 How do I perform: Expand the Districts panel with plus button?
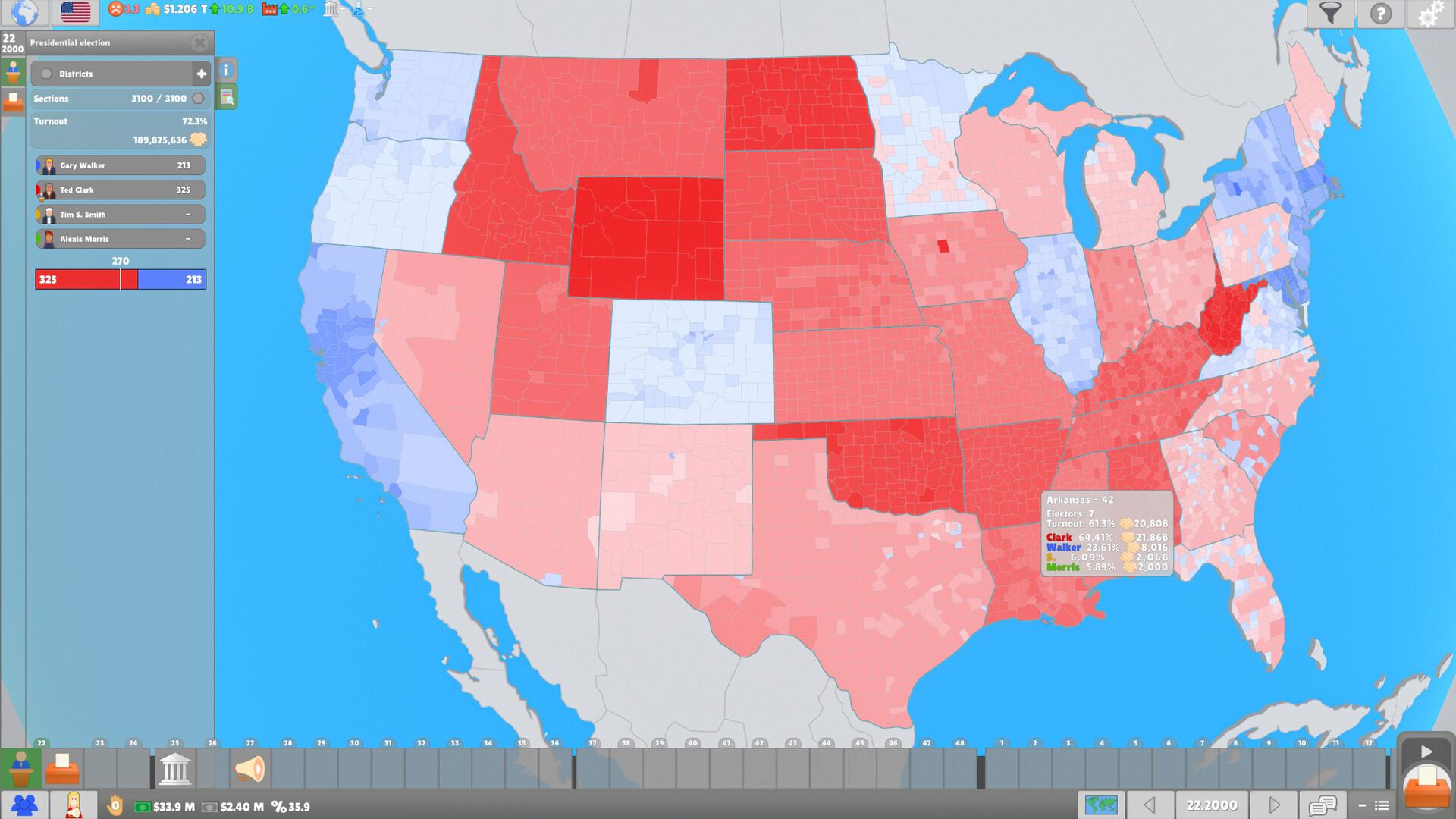coord(201,74)
